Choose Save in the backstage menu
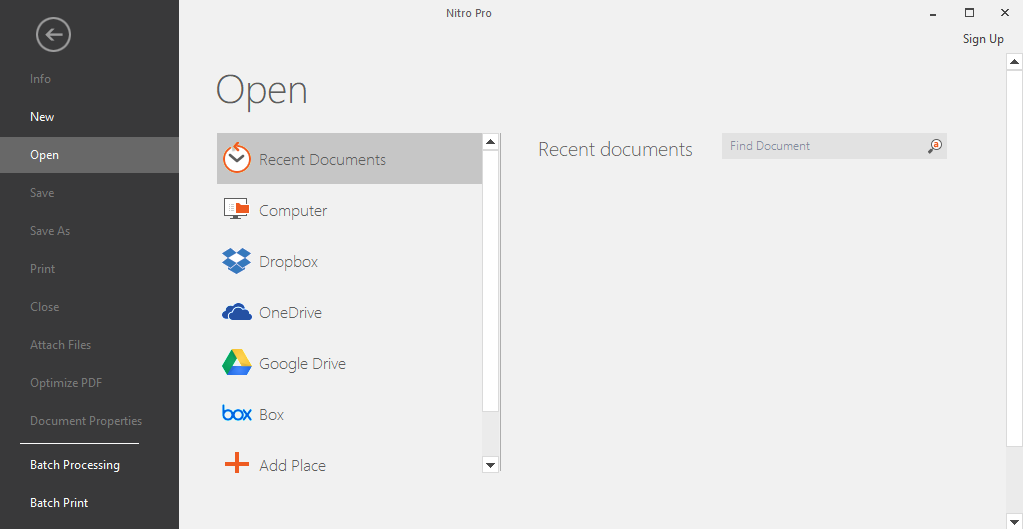This screenshot has width=1023, height=529. point(42,193)
